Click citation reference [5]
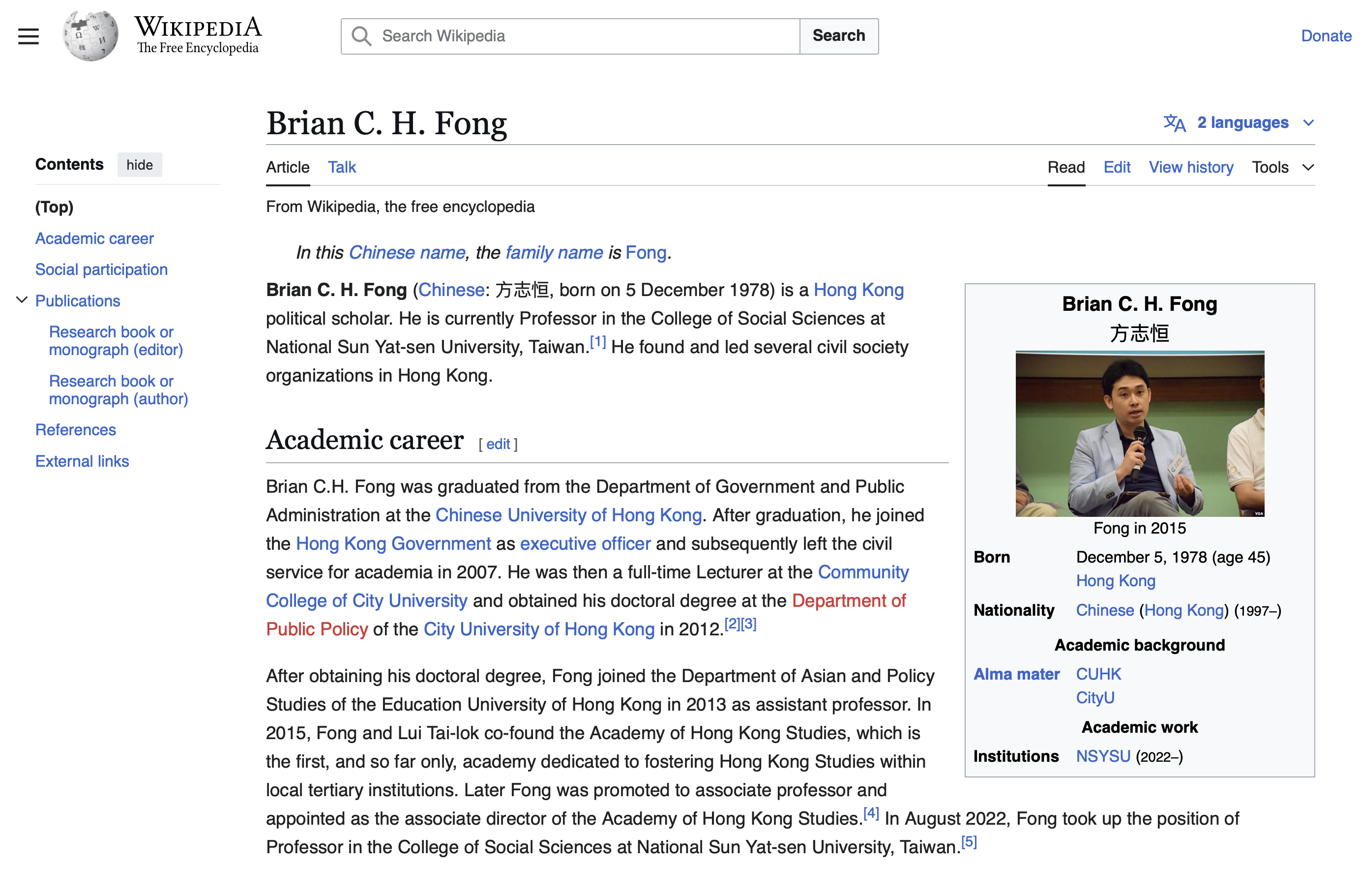The height and width of the screenshot is (896, 1360). pyautogui.click(x=969, y=842)
